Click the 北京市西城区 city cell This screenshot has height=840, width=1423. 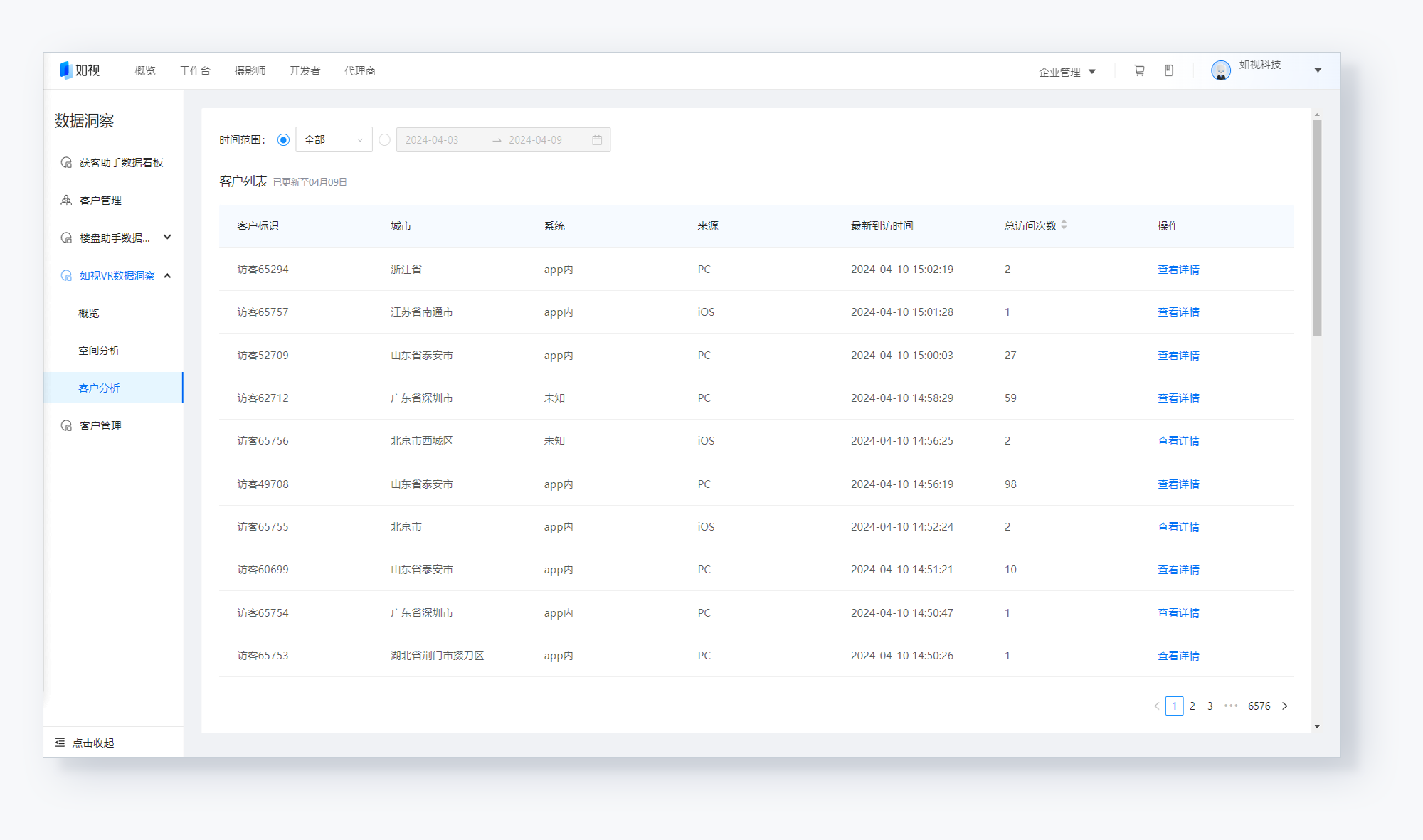click(x=422, y=441)
